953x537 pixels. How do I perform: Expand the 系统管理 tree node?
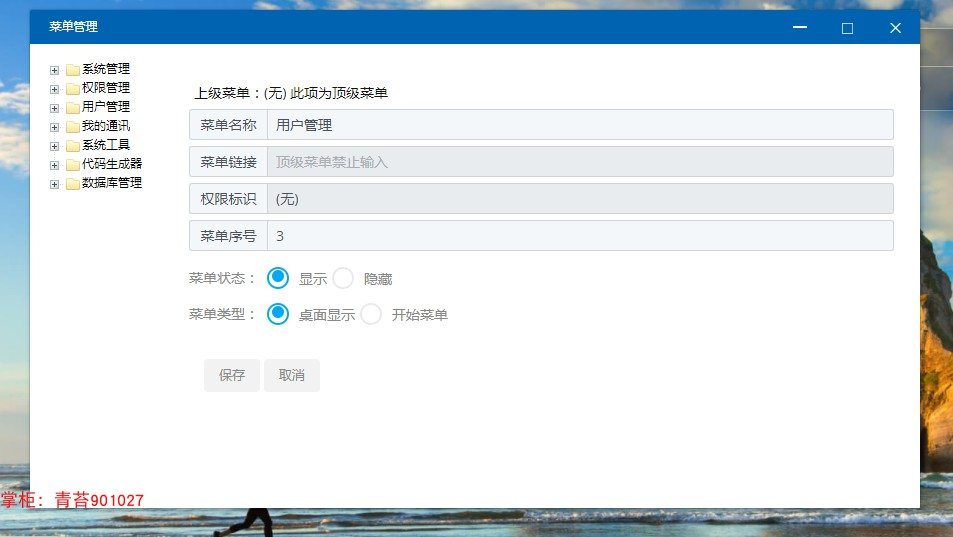54,70
